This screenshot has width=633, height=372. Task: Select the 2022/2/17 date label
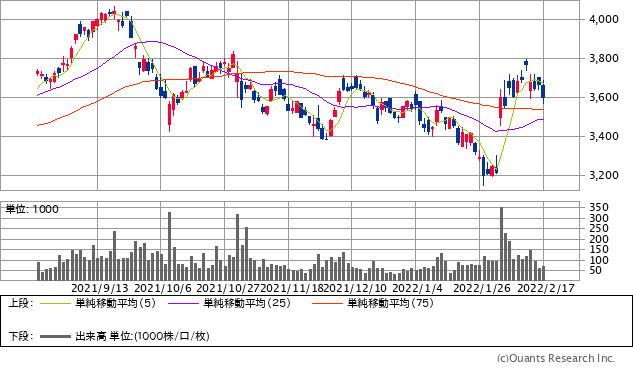point(545,288)
